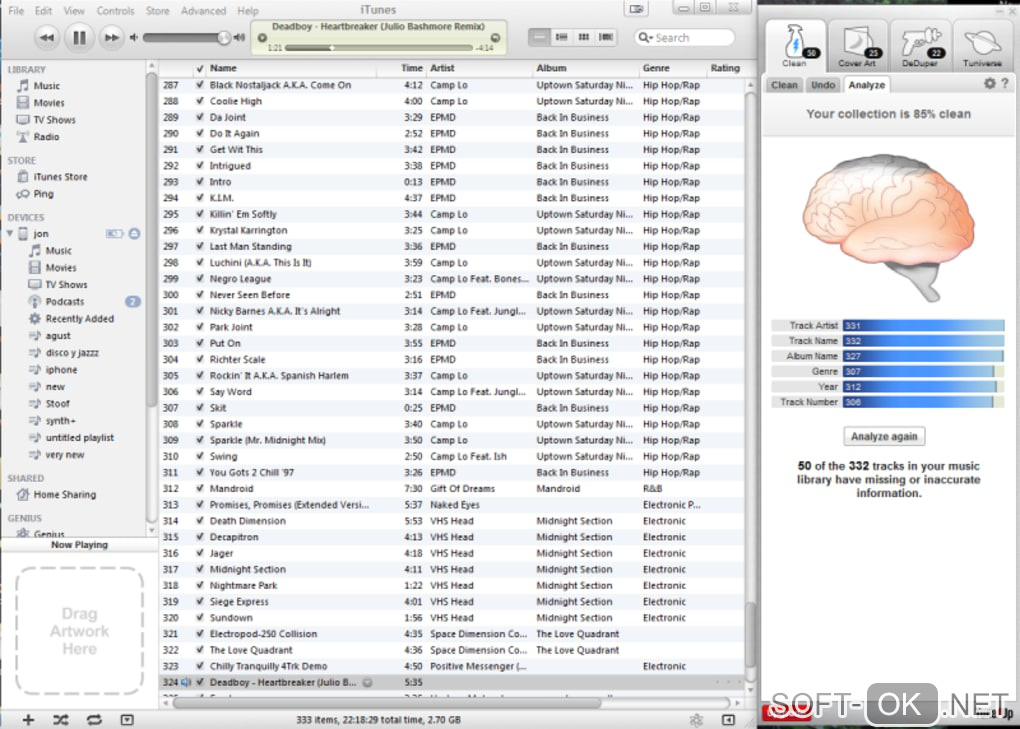This screenshot has height=729, width=1020.
Task: Switch to the TuneUp Clean tab
Action: pyautogui.click(x=784, y=85)
